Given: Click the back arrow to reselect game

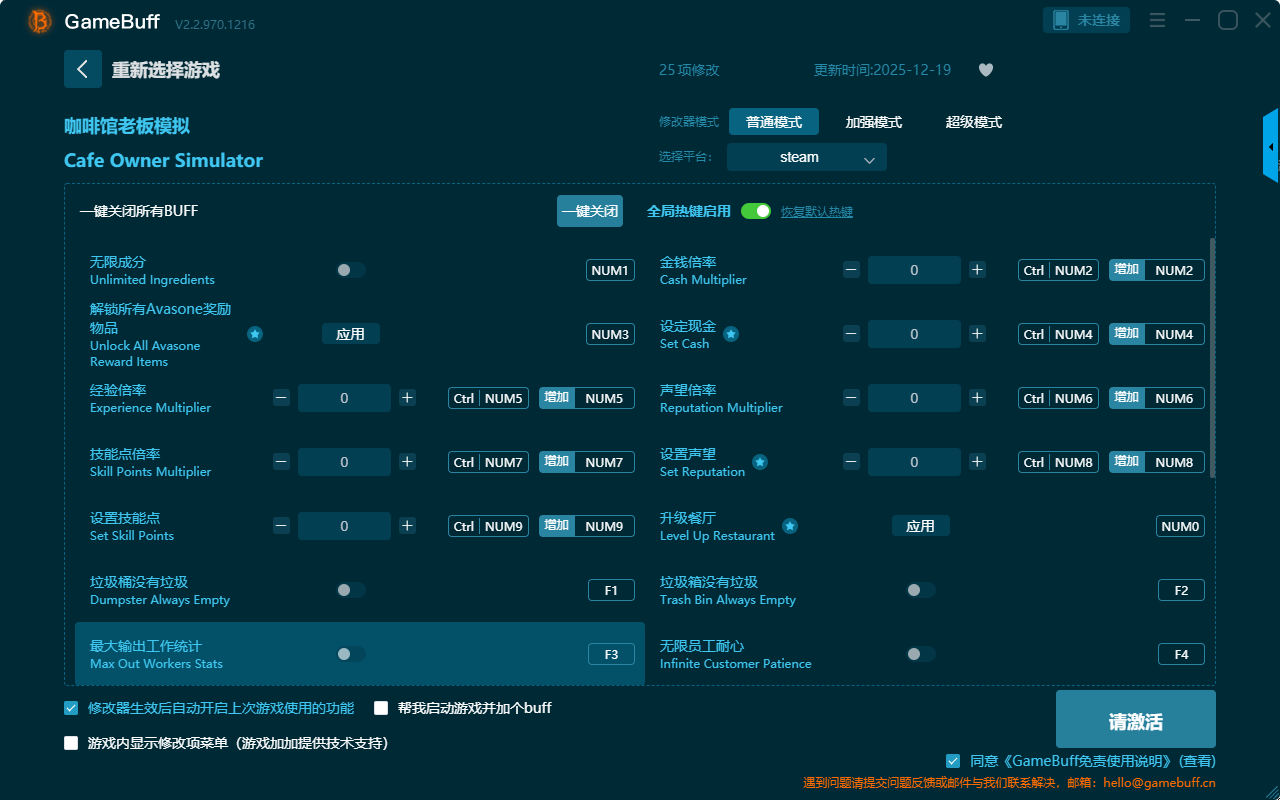Looking at the screenshot, I should click(x=83, y=69).
